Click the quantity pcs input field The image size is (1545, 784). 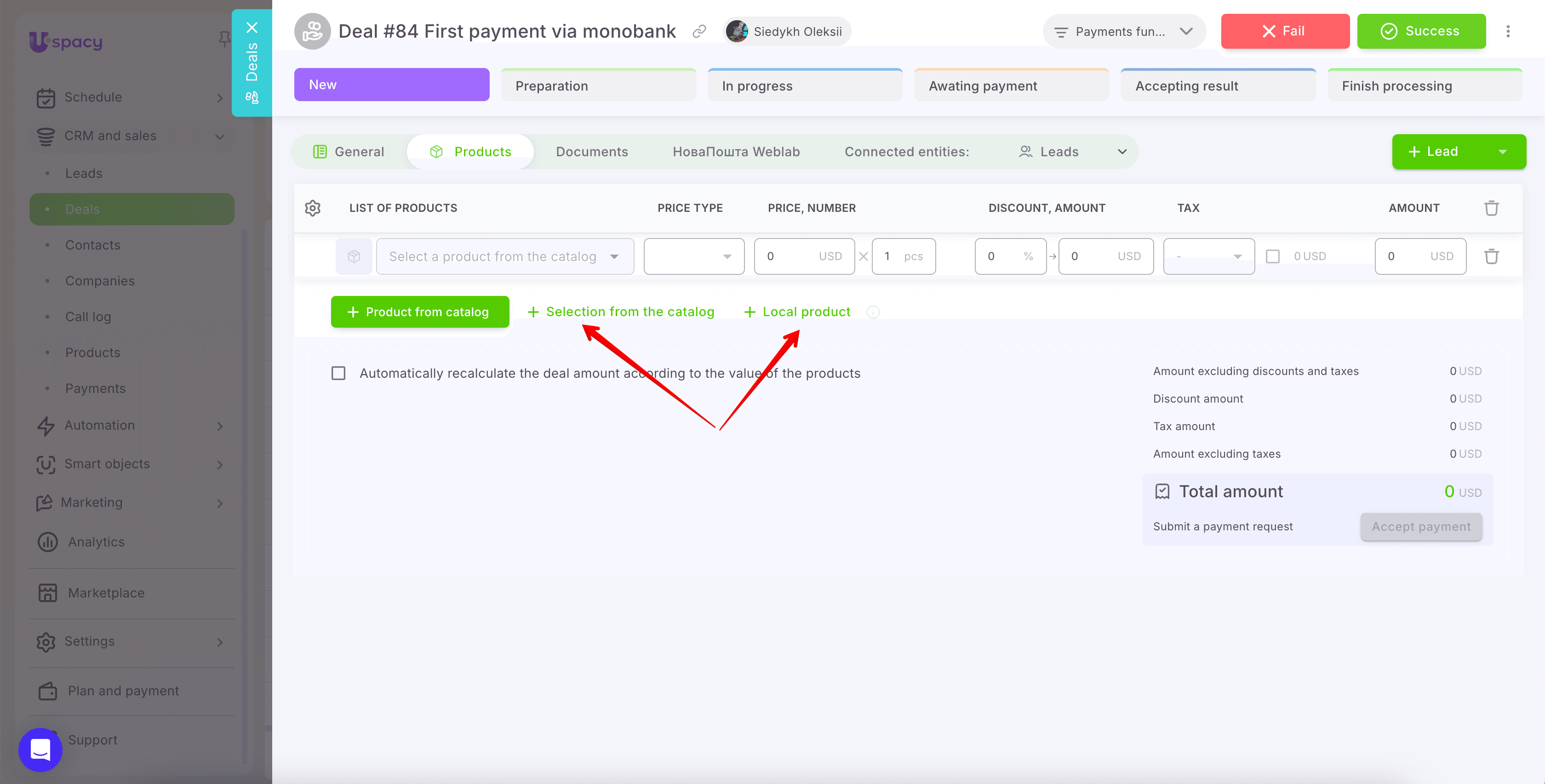(903, 256)
